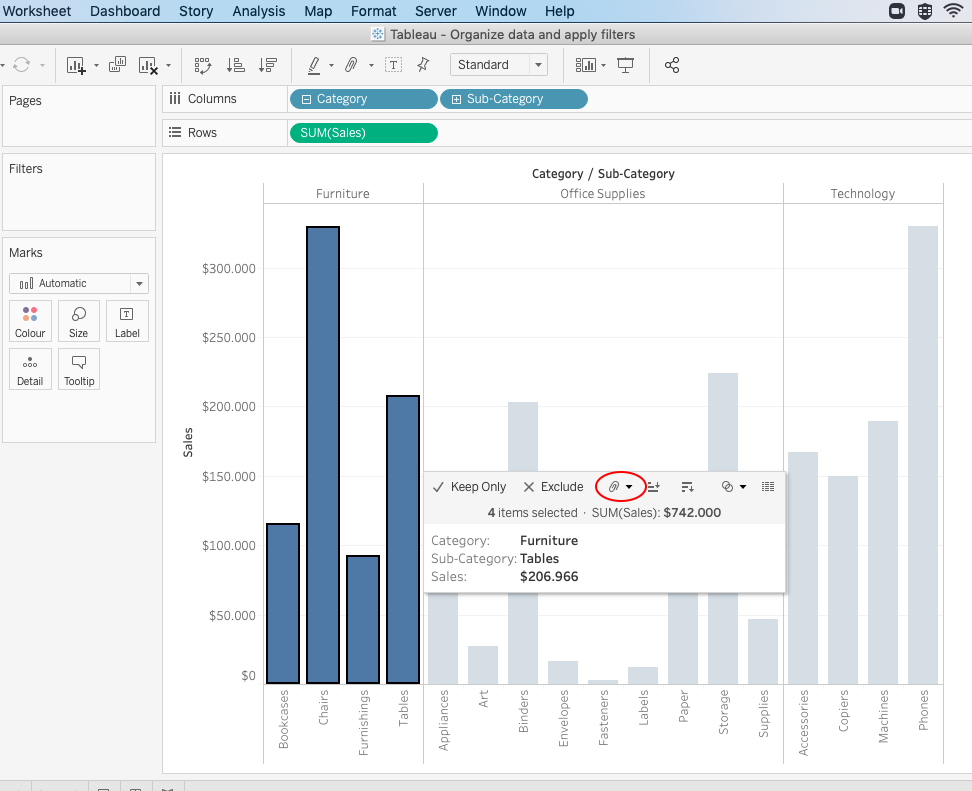Open the Help menu
This screenshot has width=972, height=791.
pos(560,11)
